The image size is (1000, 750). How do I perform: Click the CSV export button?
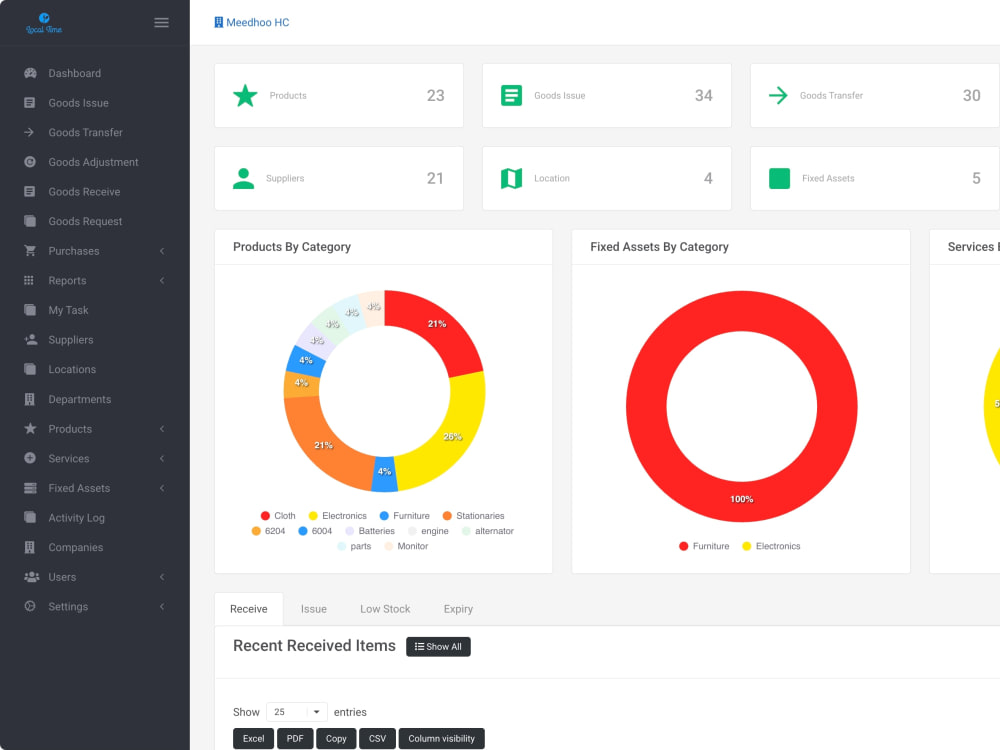pyautogui.click(x=378, y=739)
